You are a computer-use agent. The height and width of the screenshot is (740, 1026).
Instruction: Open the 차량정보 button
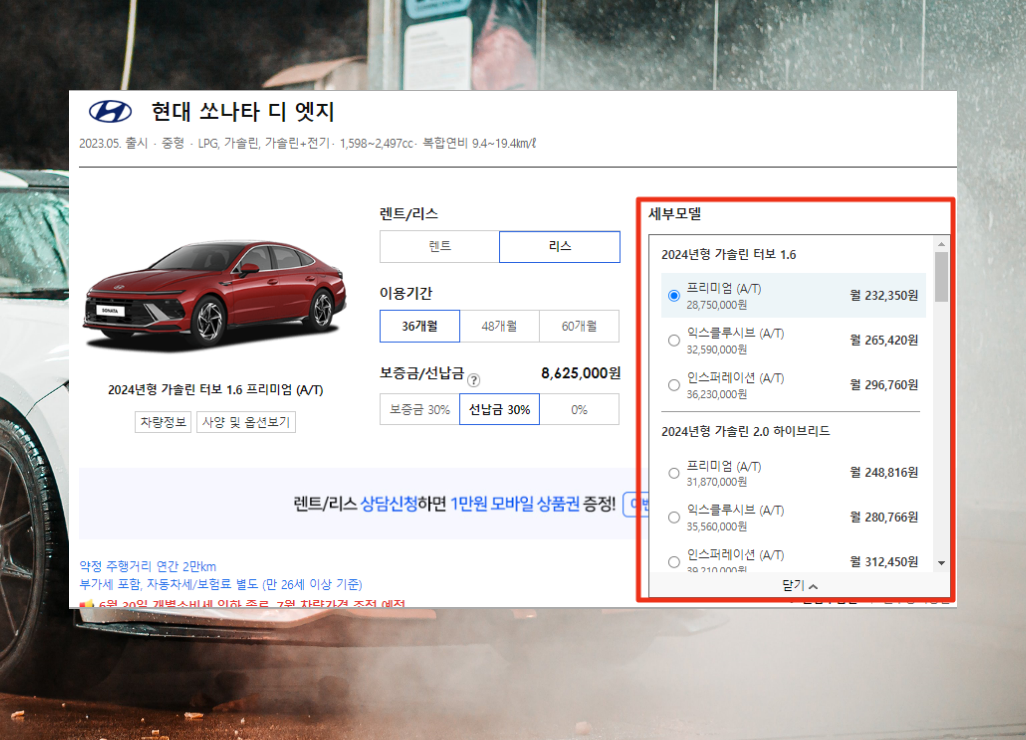(x=163, y=422)
